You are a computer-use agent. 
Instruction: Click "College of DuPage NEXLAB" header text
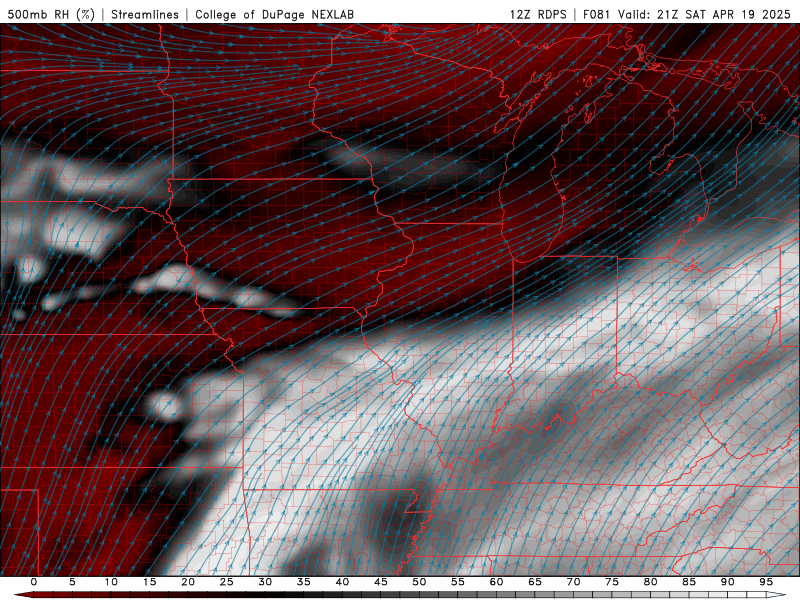point(274,14)
